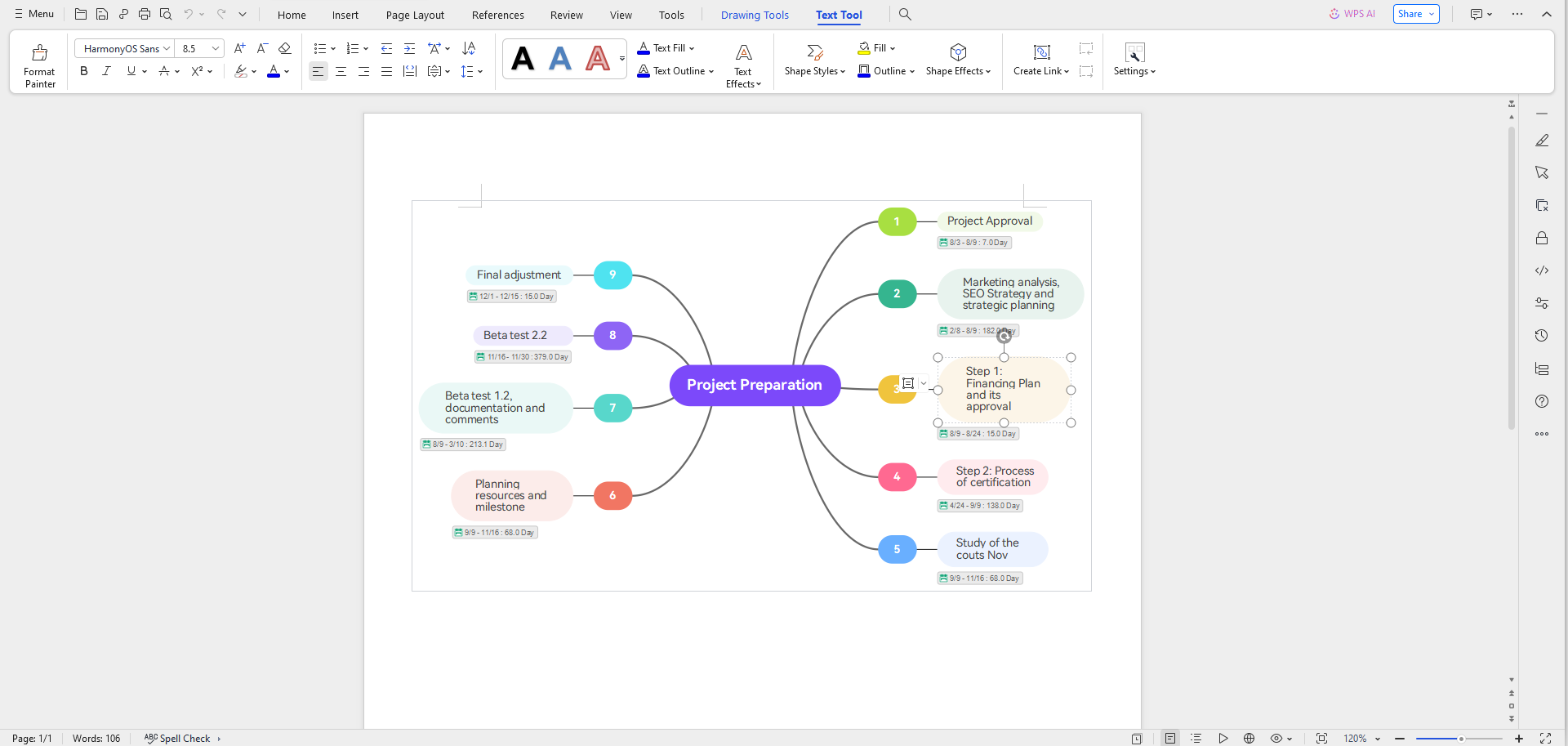Viewport: 1568px width, 746px height.
Task: Open font color swatch dropdown
Action: click(287, 72)
